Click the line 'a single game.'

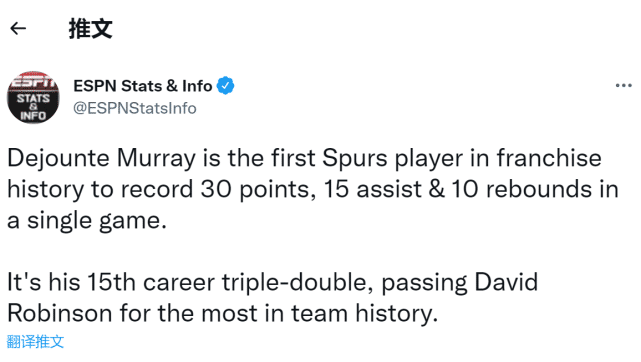(x=87, y=221)
